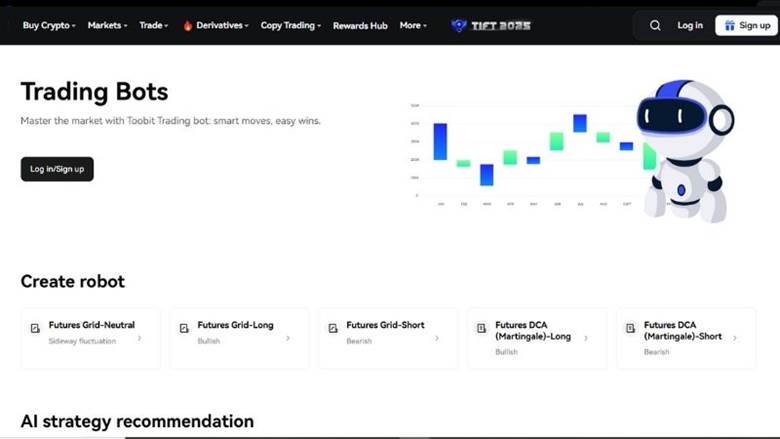
Task: Click the Sideway fluctuation label
Action: [82, 341]
